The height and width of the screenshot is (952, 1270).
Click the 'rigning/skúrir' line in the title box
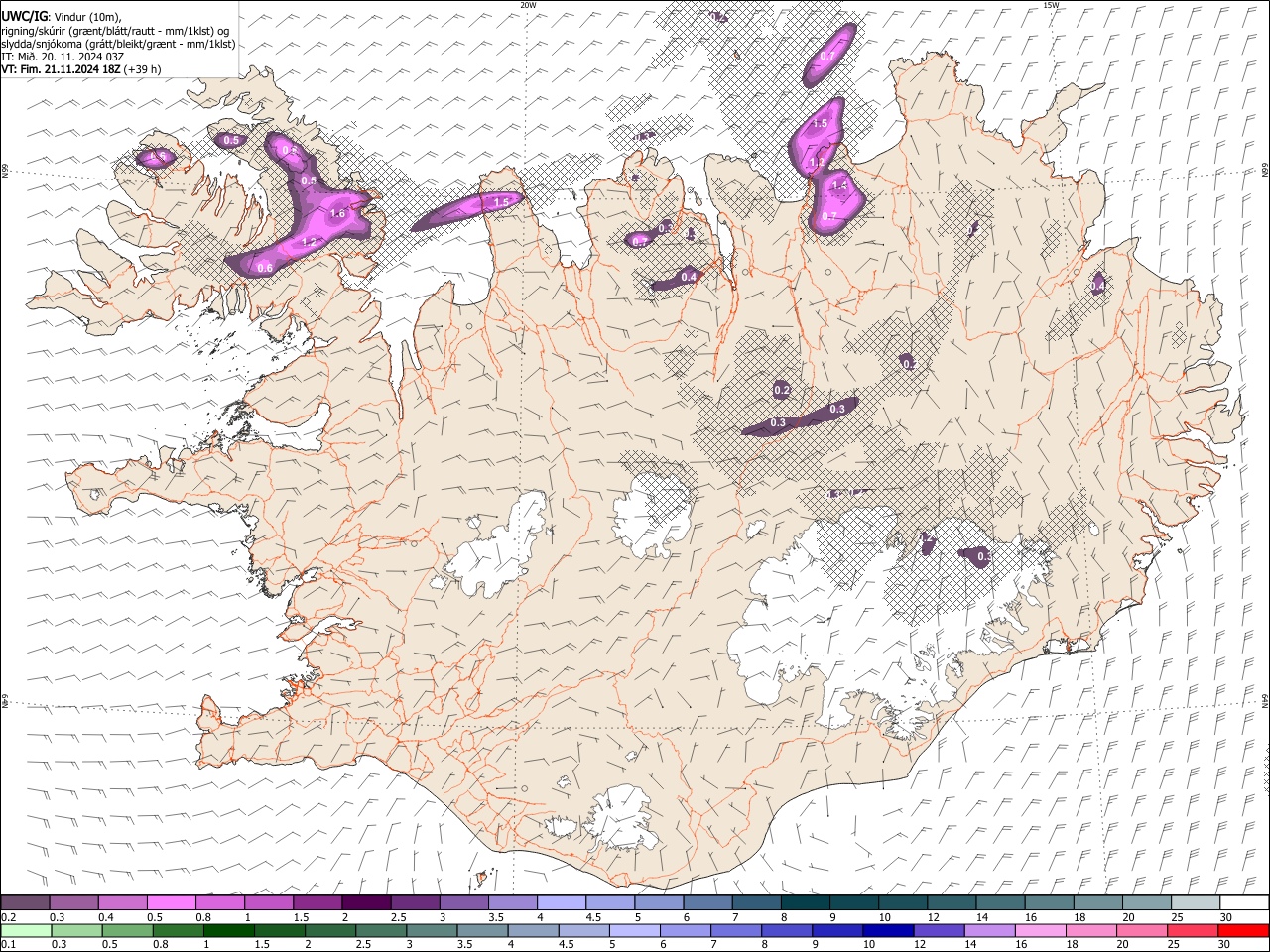pyautogui.click(x=117, y=30)
